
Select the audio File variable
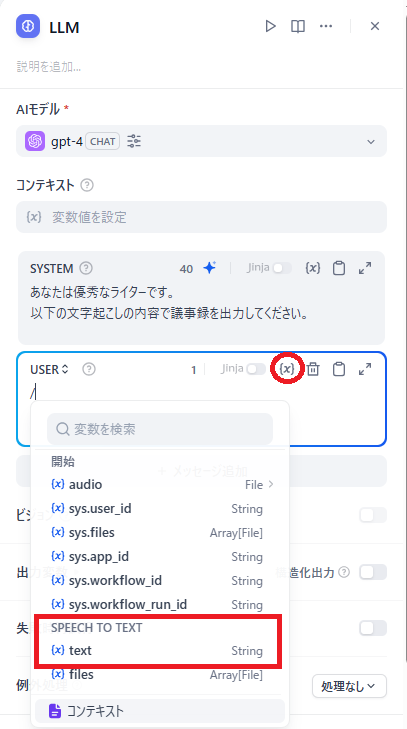coord(160,485)
